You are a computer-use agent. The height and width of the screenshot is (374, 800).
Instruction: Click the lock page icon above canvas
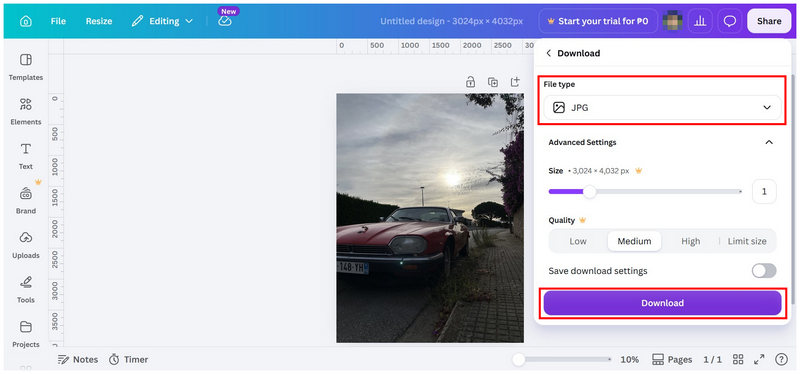click(470, 82)
